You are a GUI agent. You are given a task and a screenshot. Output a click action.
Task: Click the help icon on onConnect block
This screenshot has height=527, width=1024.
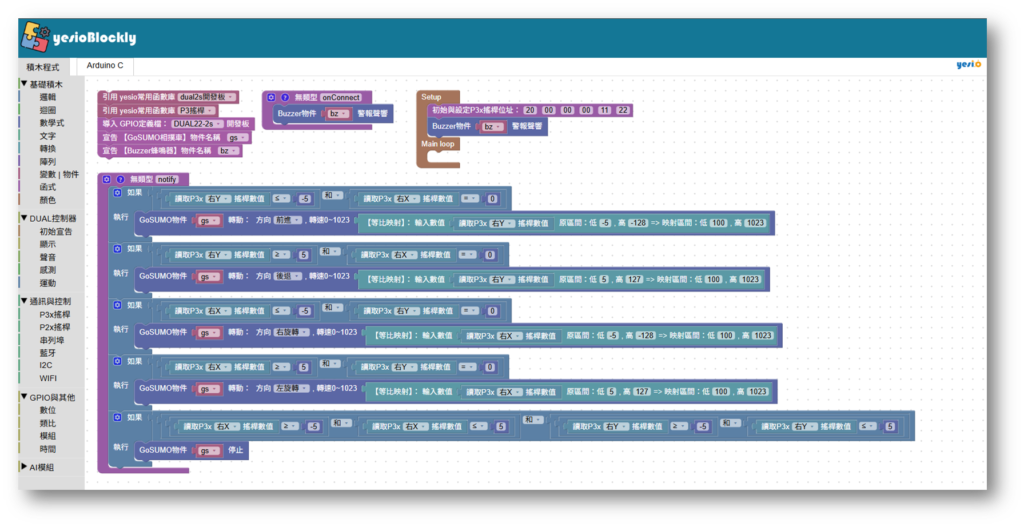[285, 97]
